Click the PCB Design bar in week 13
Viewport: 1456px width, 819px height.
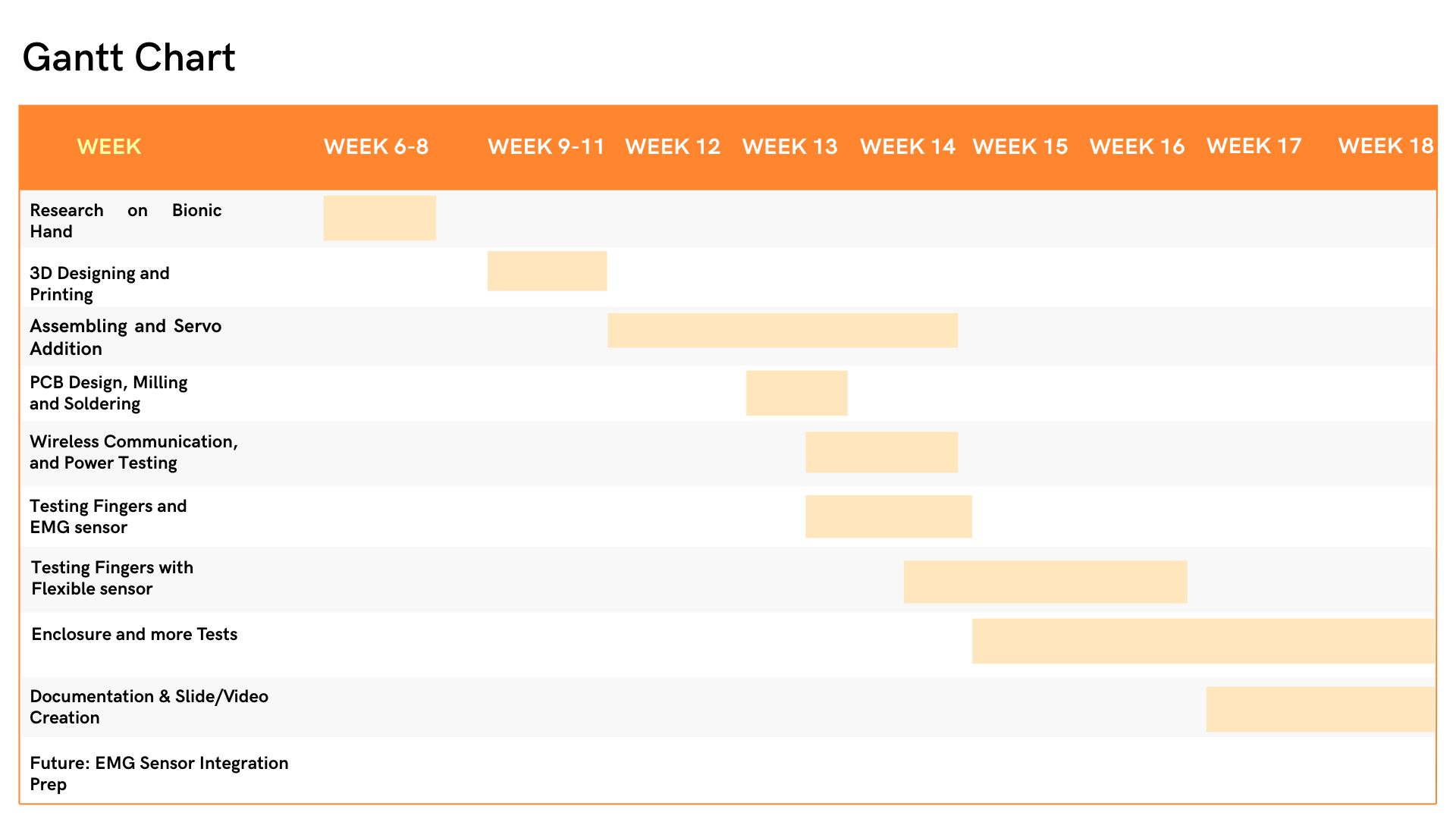[x=797, y=393]
